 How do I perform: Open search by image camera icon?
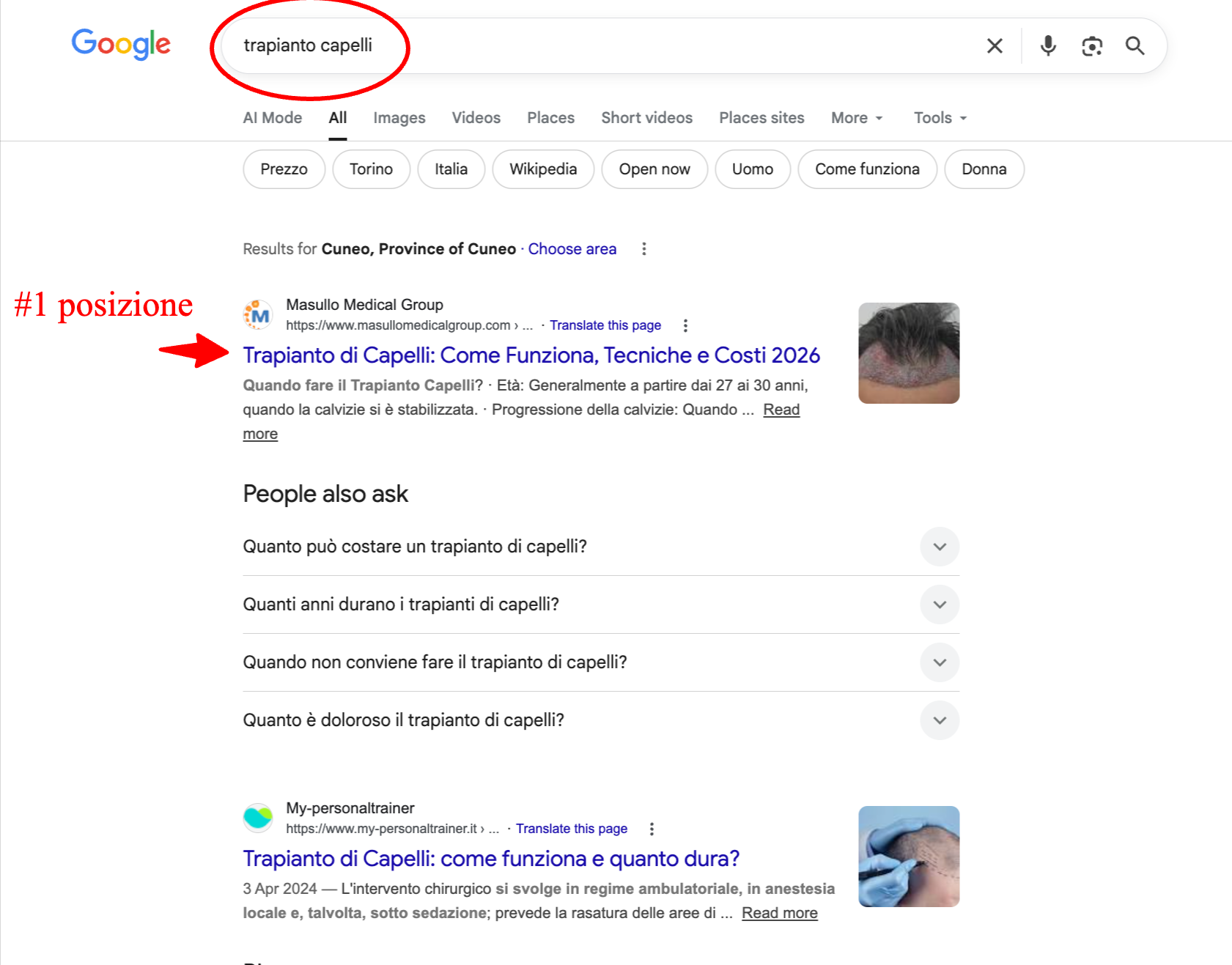(x=1092, y=46)
